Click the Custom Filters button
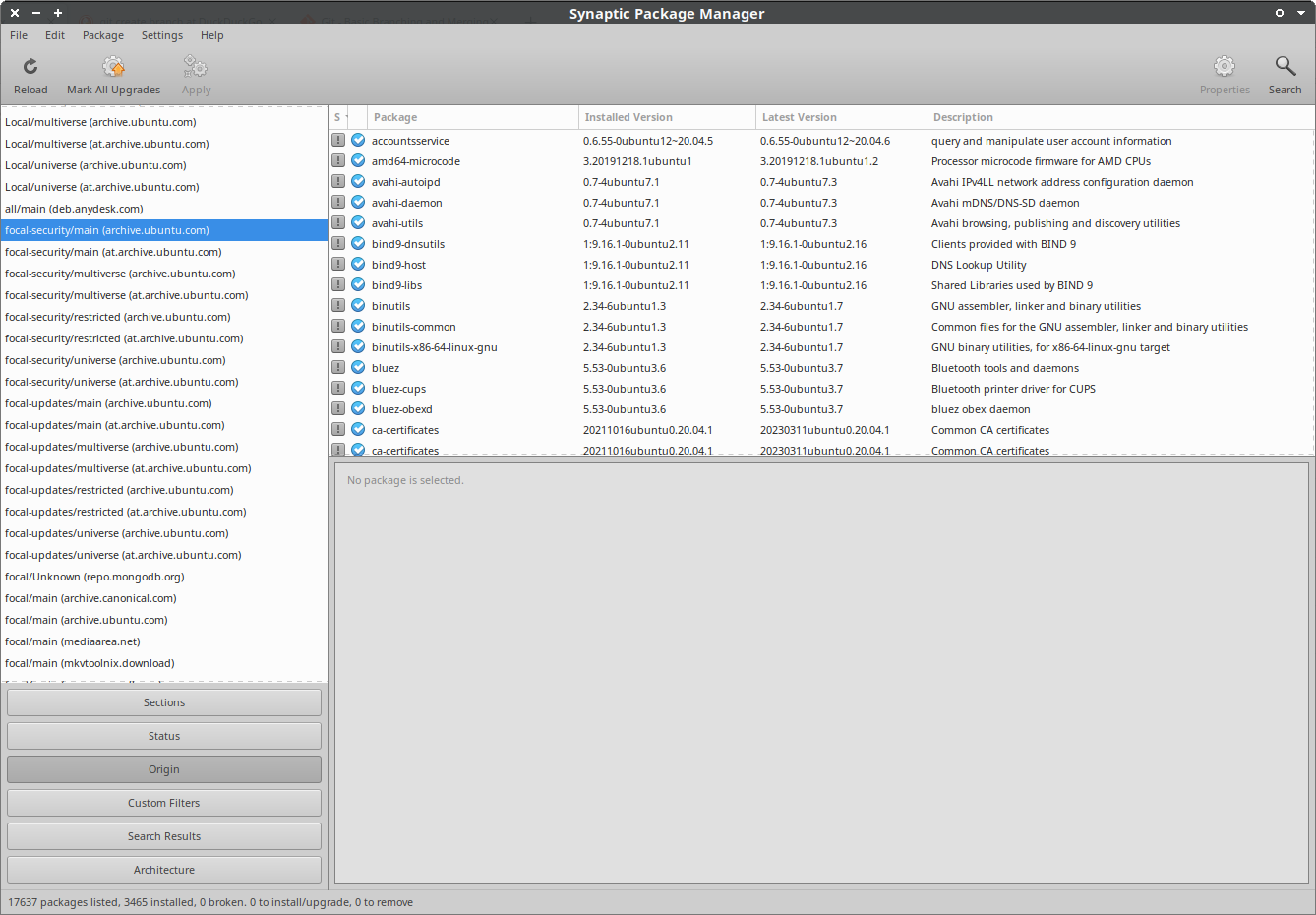This screenshot has height=915, width=1316. pos(164,803)
